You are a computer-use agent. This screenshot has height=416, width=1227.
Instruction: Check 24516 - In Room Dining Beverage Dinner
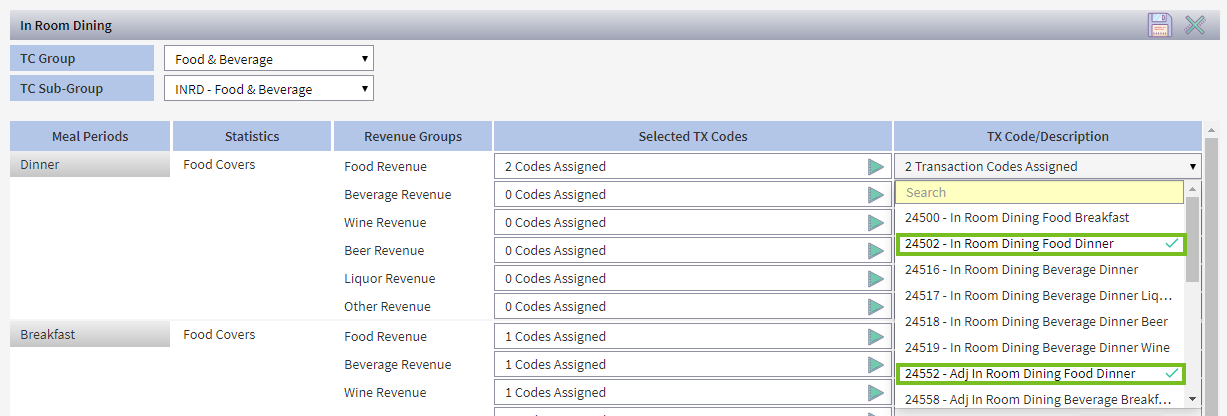tap(1040, 269)
